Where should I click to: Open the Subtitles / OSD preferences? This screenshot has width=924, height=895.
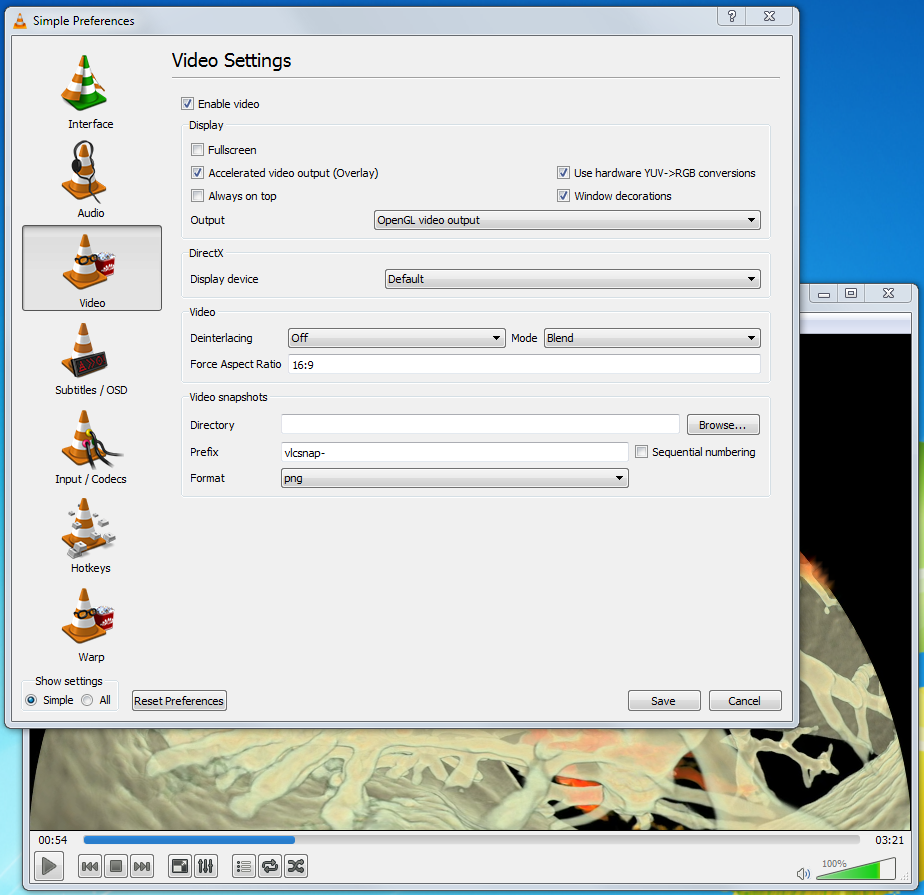point(91,359)
